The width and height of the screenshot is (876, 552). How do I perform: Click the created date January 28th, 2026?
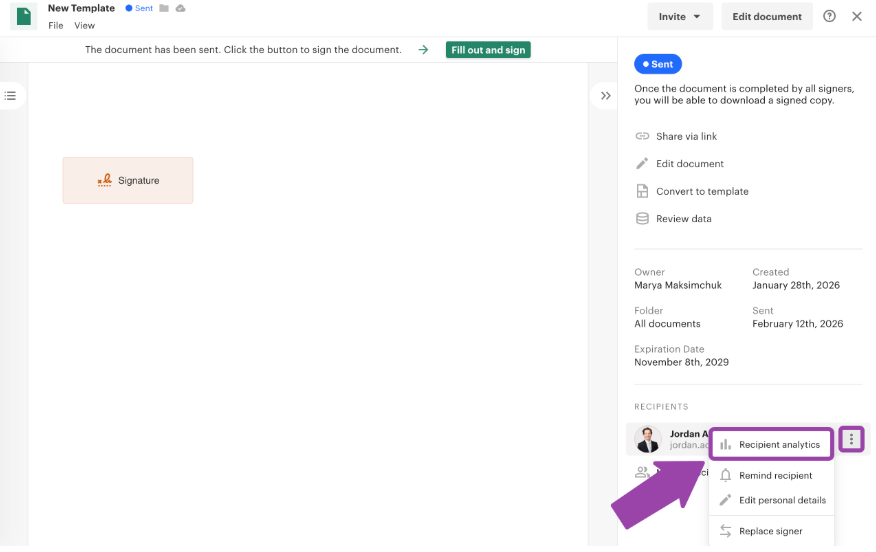pyautogui.click(x=796, y=285)
